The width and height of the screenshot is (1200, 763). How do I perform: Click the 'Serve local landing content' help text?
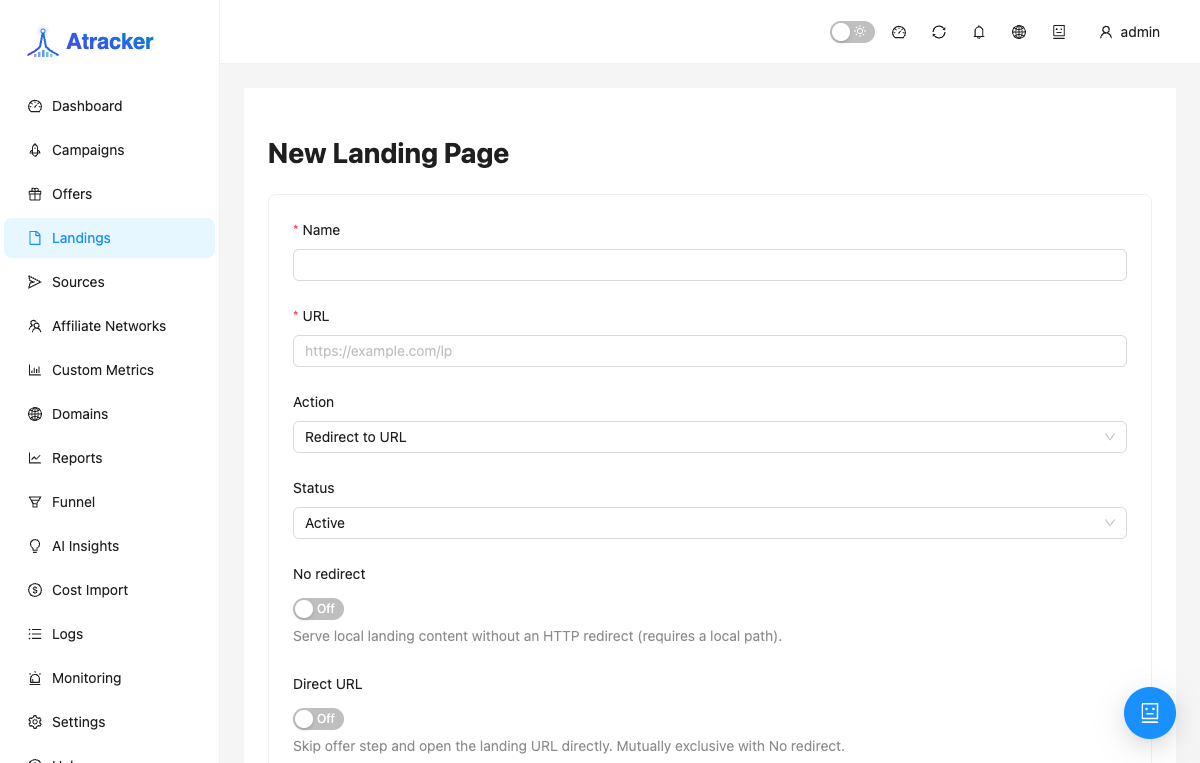537,636
